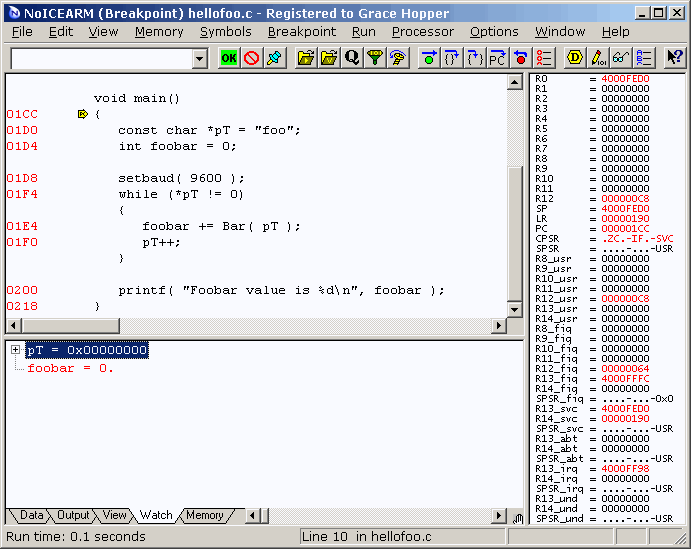Select the foobar watch entry
Image resolution: width=691 pixels, height=549 pixels.
click(71, 368)
